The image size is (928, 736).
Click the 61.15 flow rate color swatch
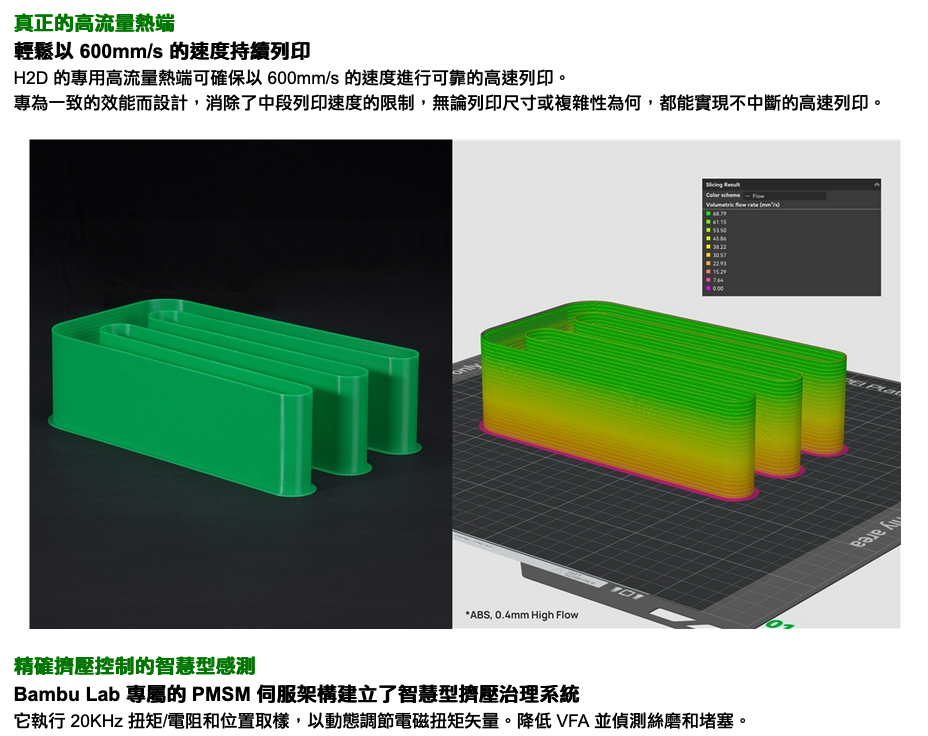point(708,222)
